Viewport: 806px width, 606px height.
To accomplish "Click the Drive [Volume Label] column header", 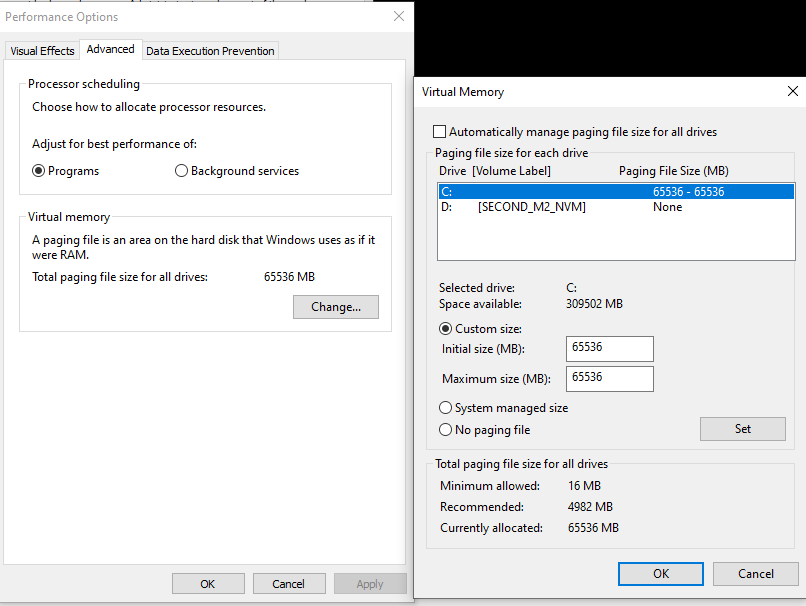I will tap(494, 171).
